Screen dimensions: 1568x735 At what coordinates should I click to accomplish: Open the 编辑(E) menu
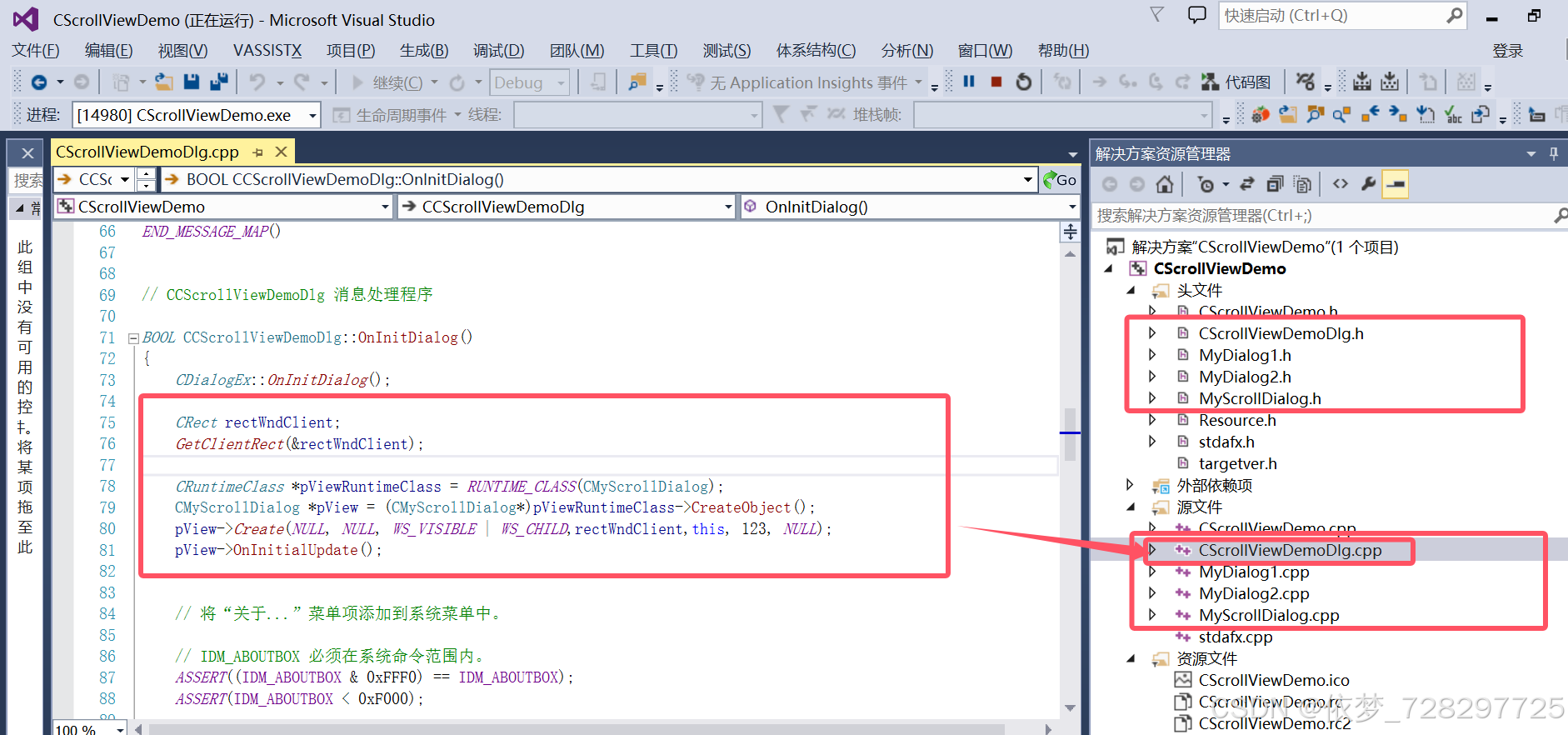pyautogui.click(x=109, y=51)
